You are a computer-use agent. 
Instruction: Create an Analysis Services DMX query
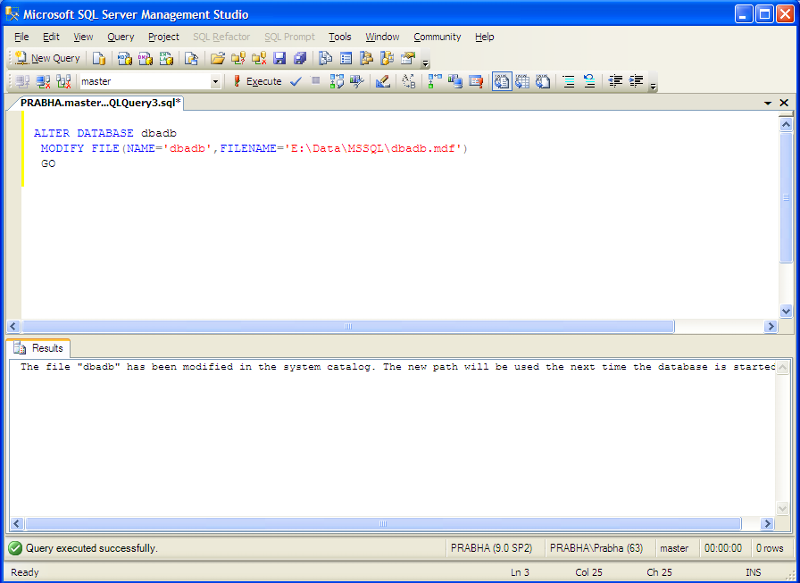[145, 58]
